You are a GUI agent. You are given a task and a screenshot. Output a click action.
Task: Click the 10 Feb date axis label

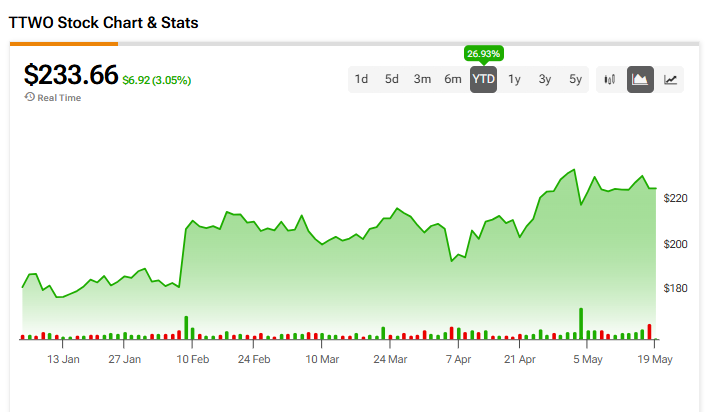[x=193, y=359]
